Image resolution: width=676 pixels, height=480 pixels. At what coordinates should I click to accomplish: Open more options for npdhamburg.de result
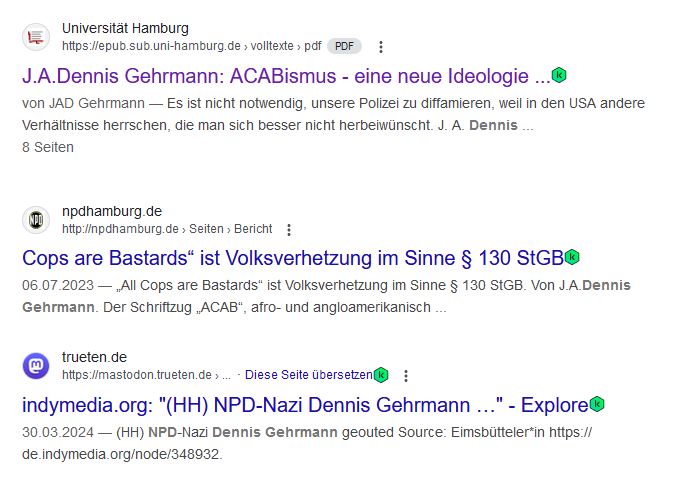tap(290, 229)
